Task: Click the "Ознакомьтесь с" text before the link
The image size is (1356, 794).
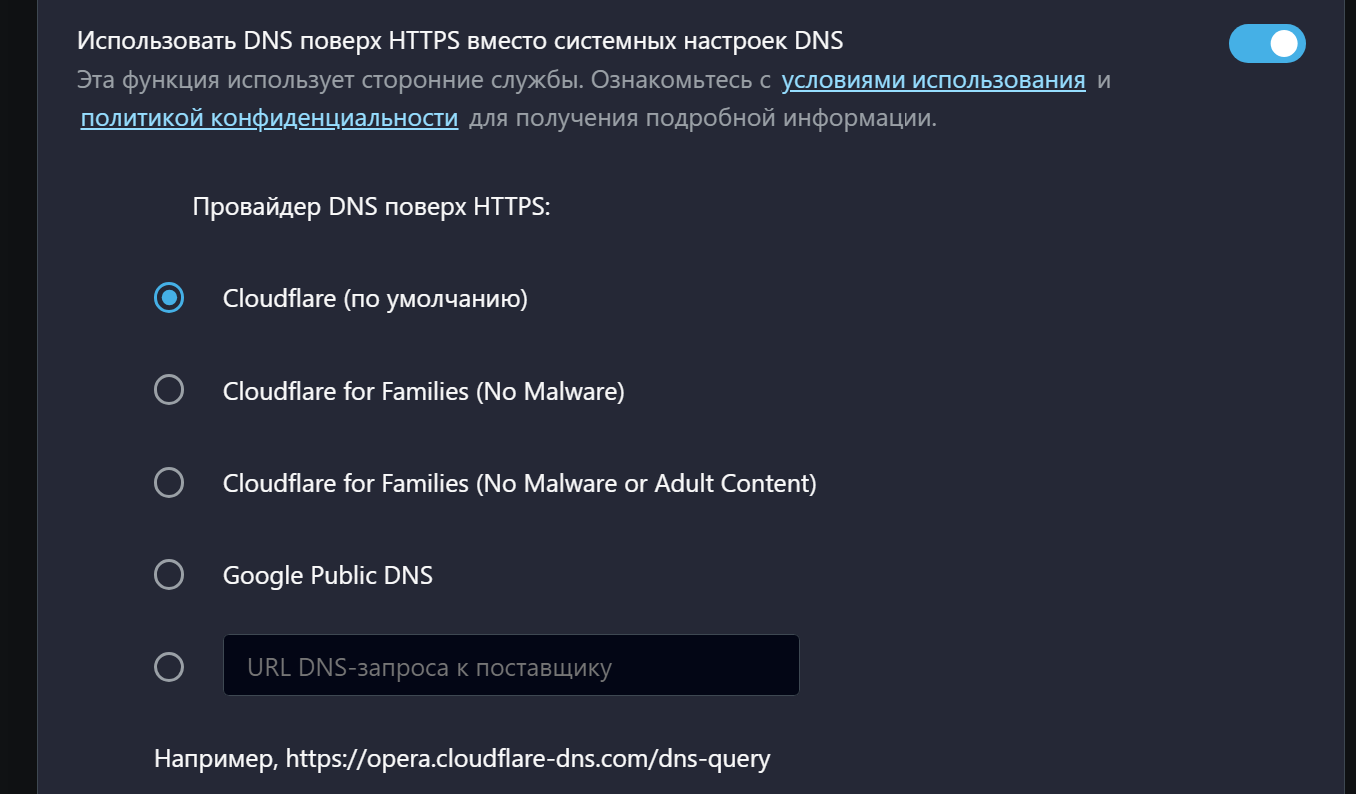Action: 691,81
